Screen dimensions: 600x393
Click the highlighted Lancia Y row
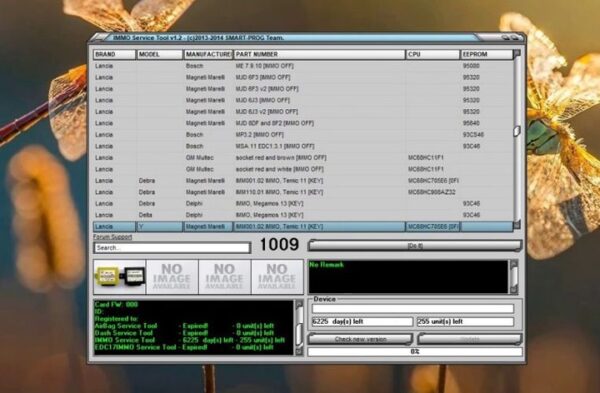pyautogui.click(x=303, y=227)
